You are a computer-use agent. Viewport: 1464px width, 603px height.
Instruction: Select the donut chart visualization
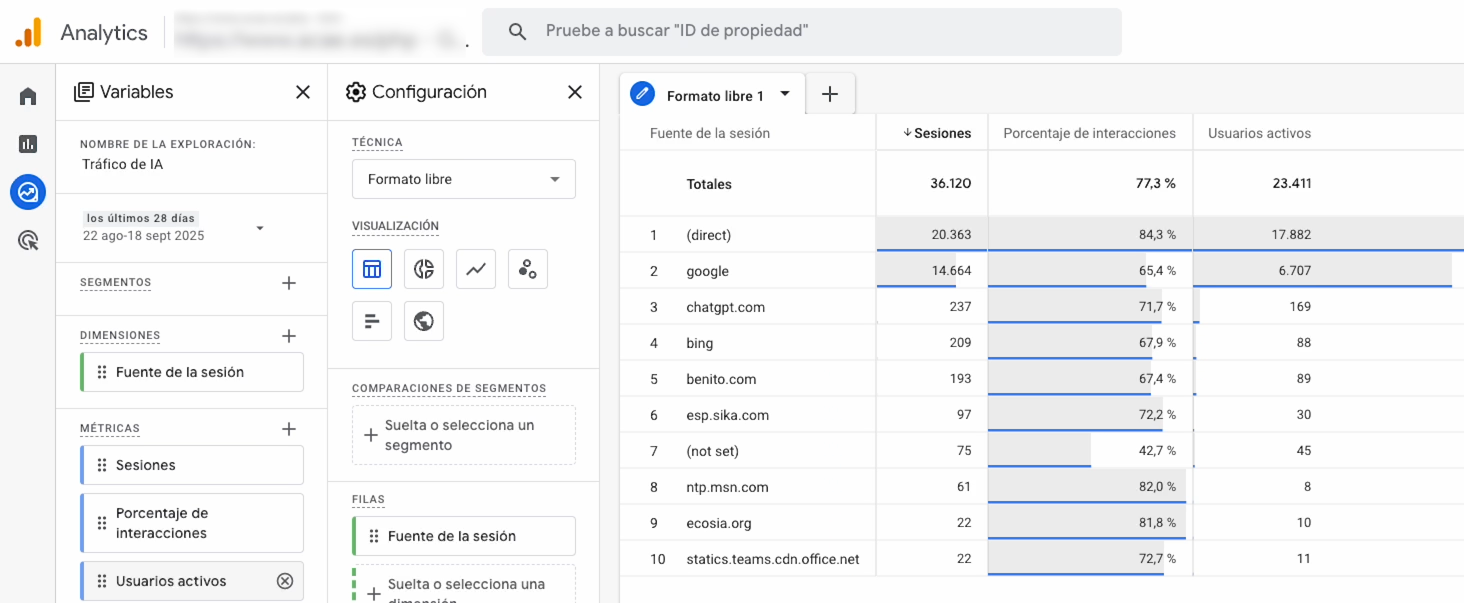click(424, 269)
